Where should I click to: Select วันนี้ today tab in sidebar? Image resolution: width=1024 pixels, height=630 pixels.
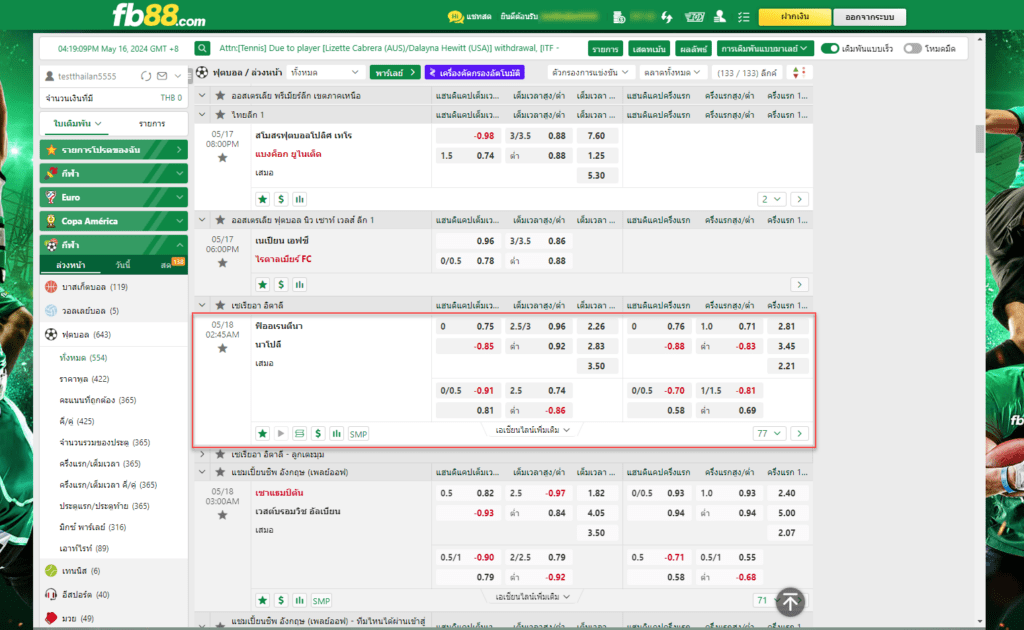122,265
